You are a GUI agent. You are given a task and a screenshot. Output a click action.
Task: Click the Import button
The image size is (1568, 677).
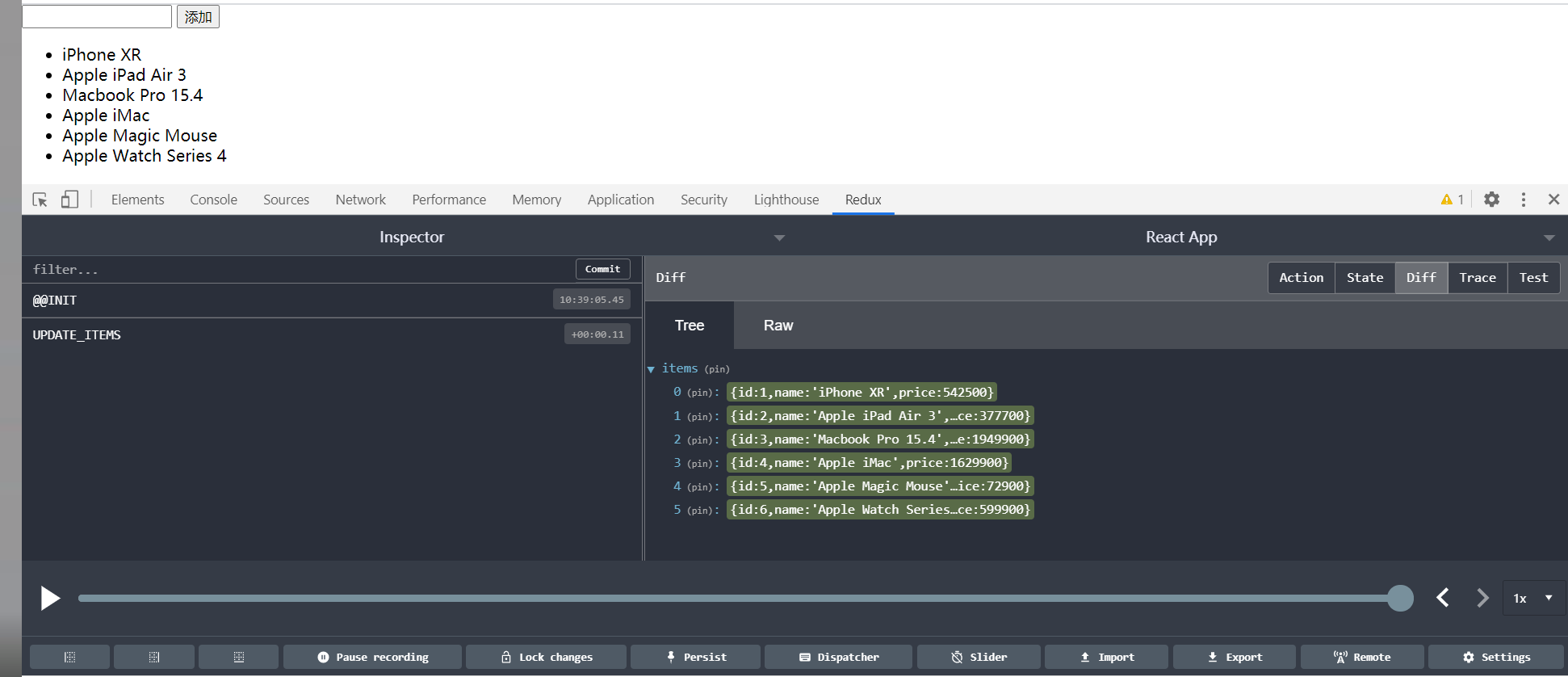tap(1106, 657)
